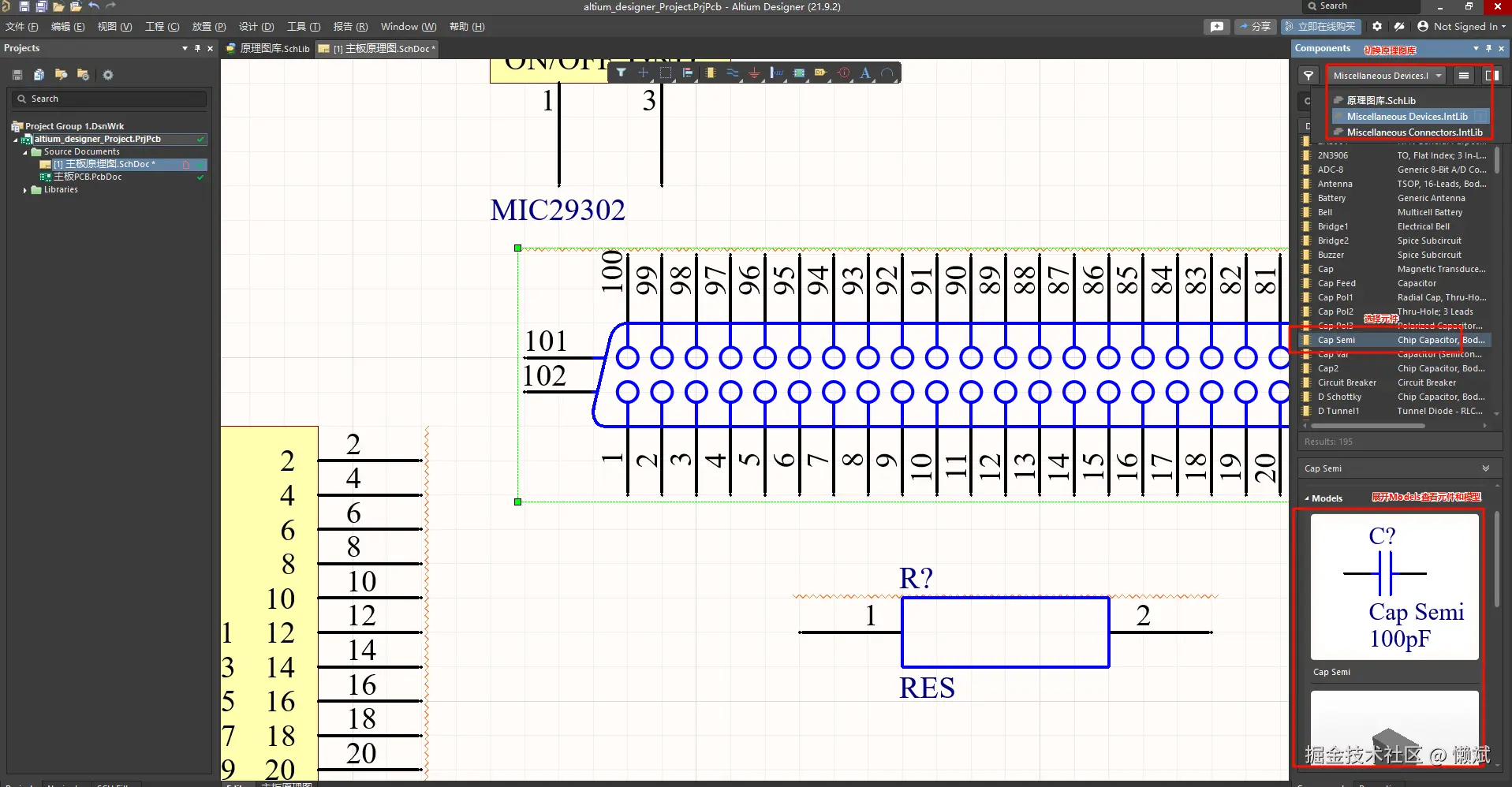Select the align objects tool

(x=688, y=73)
